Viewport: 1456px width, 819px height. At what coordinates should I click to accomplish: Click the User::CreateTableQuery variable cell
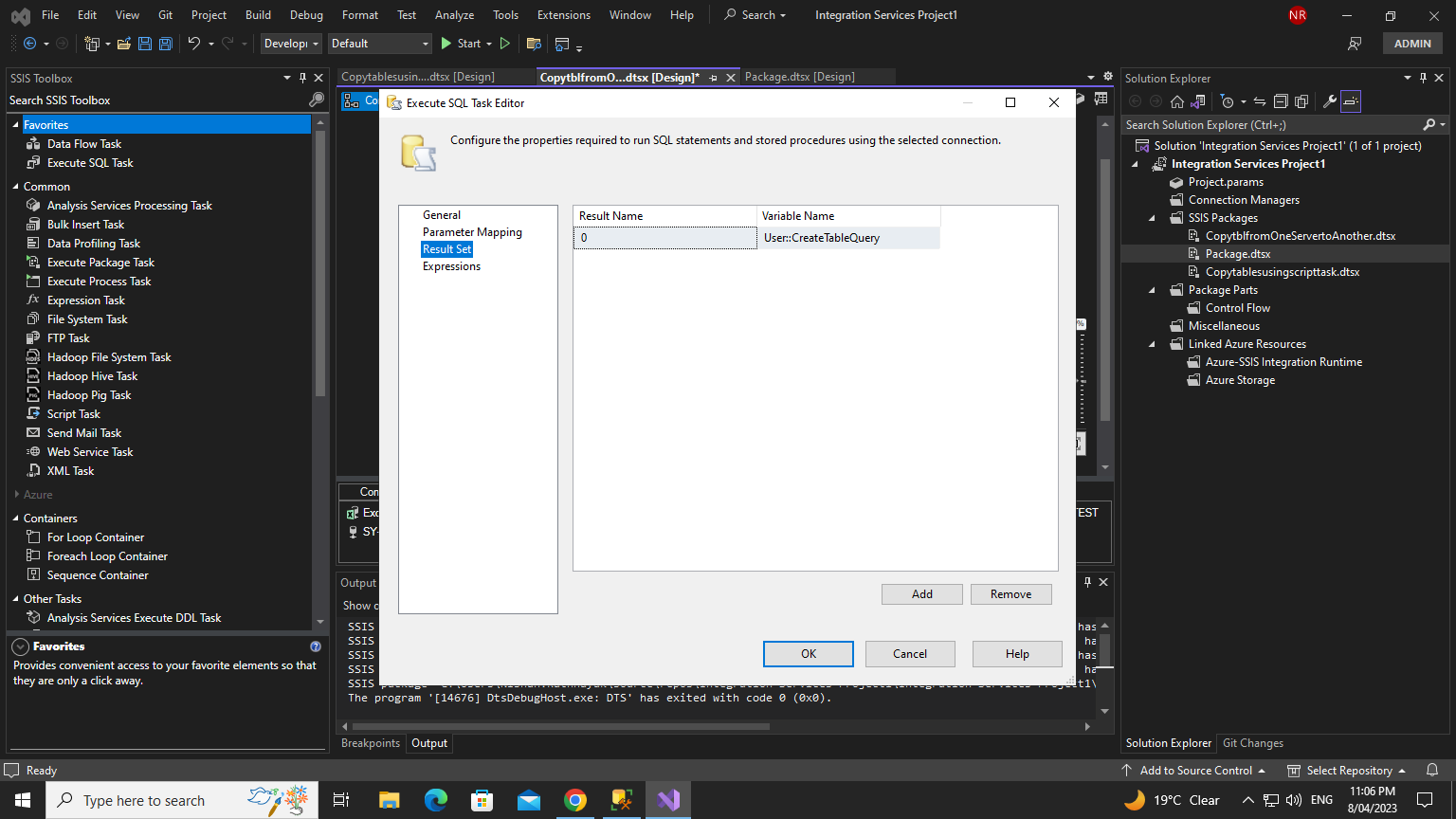[x=849, y=238]
